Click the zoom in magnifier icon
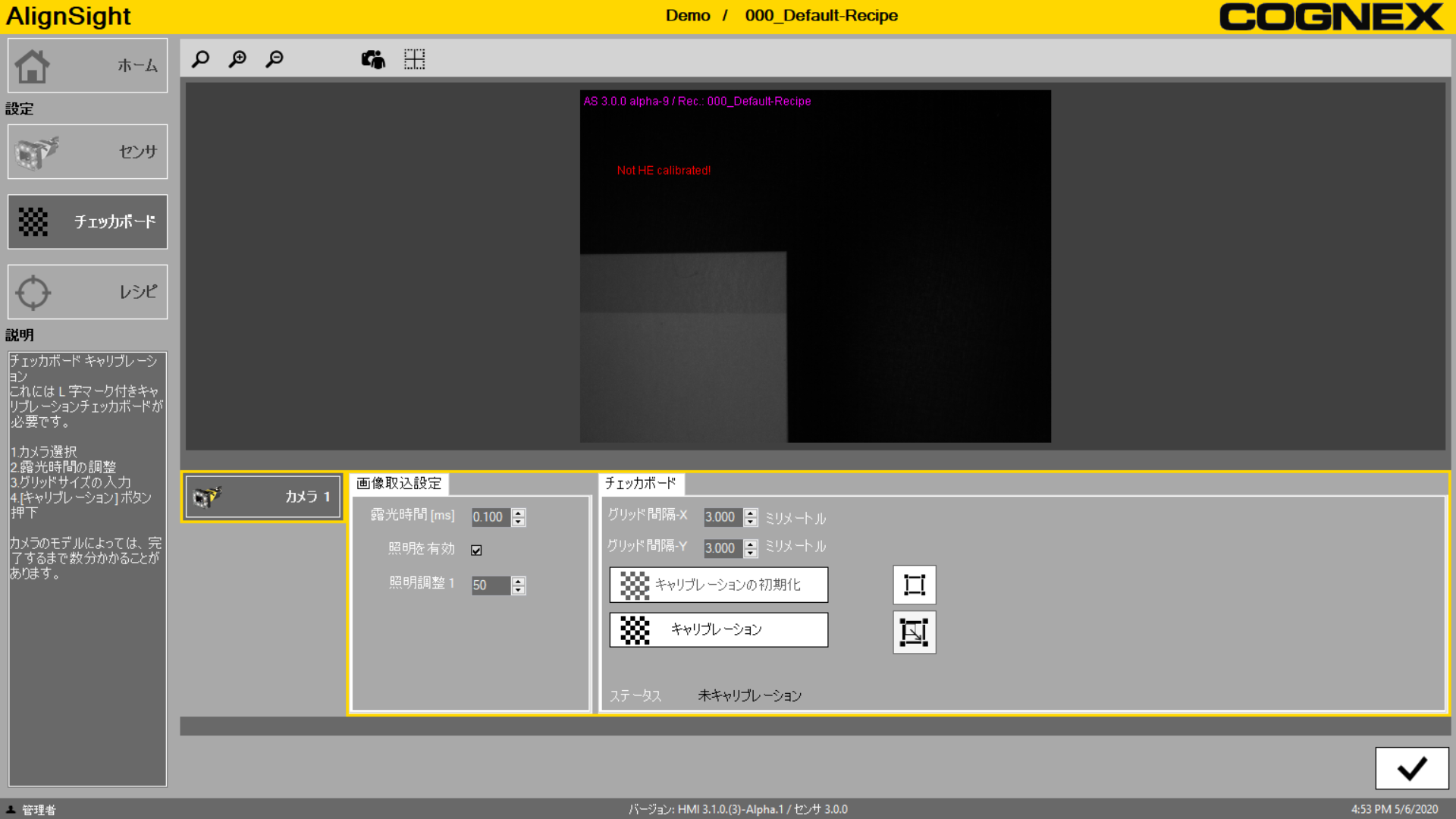Screen dimensions: 1456x819 [x=237, y=59]
